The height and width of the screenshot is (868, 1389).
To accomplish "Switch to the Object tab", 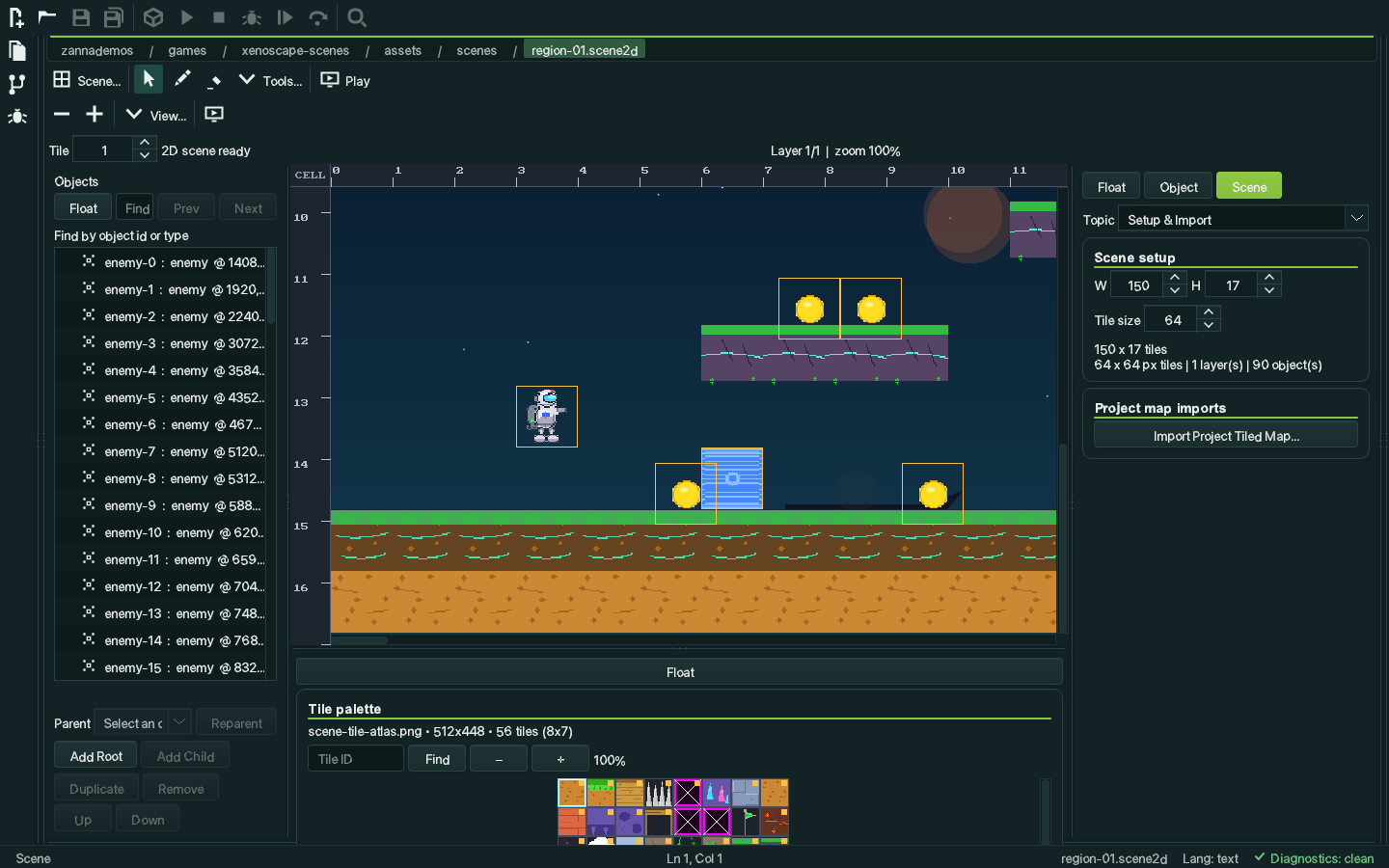I will pyautogui.click(x=1179, y=187).
